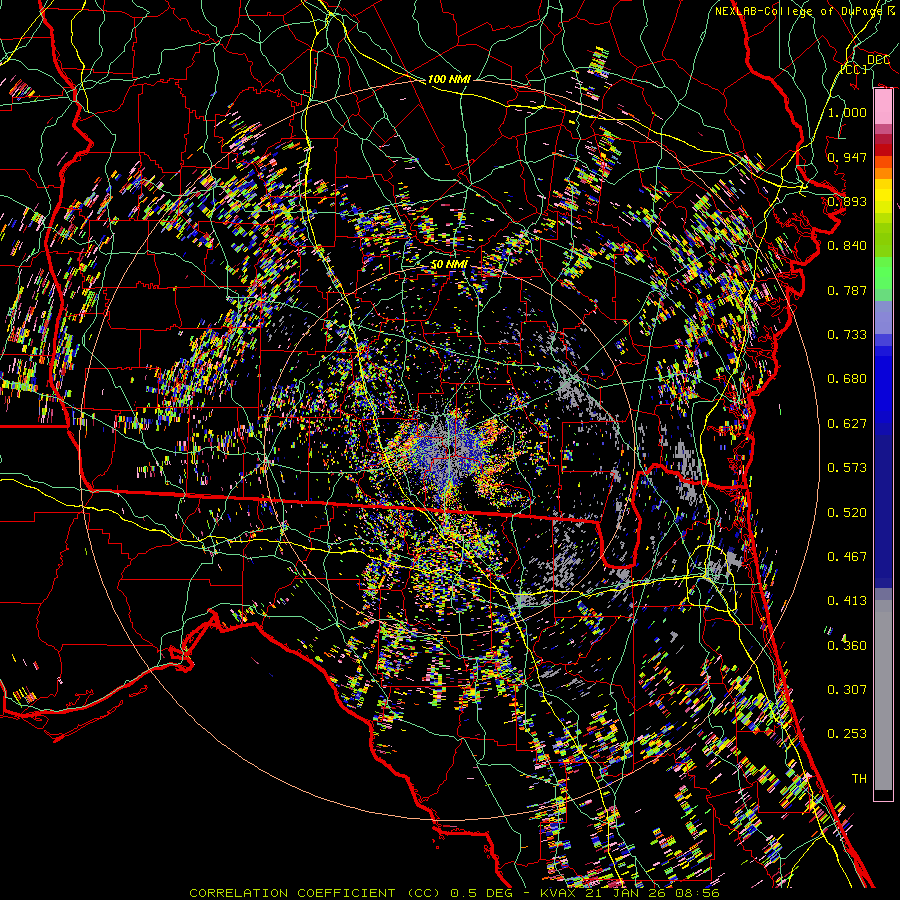The image size is (900, 900).
Task: Click the pink swatch atop the color bar
Action: 883,105
